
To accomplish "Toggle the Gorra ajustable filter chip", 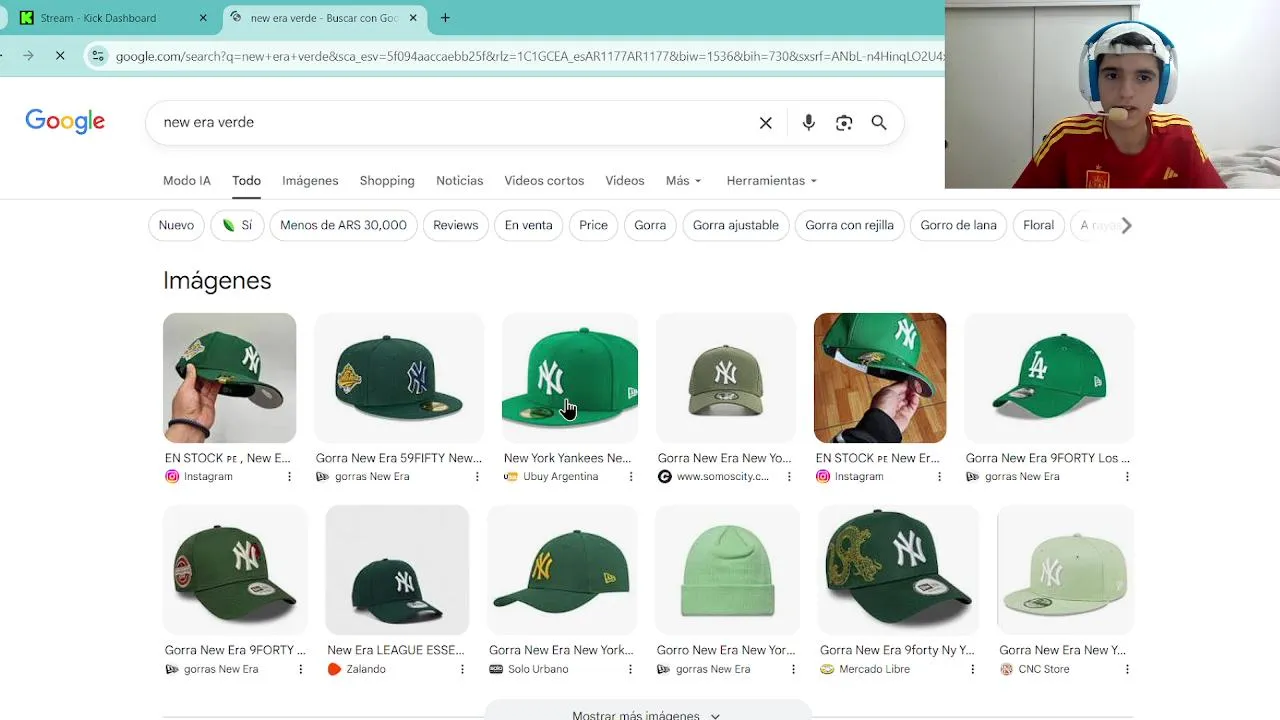I will point(735,225).
